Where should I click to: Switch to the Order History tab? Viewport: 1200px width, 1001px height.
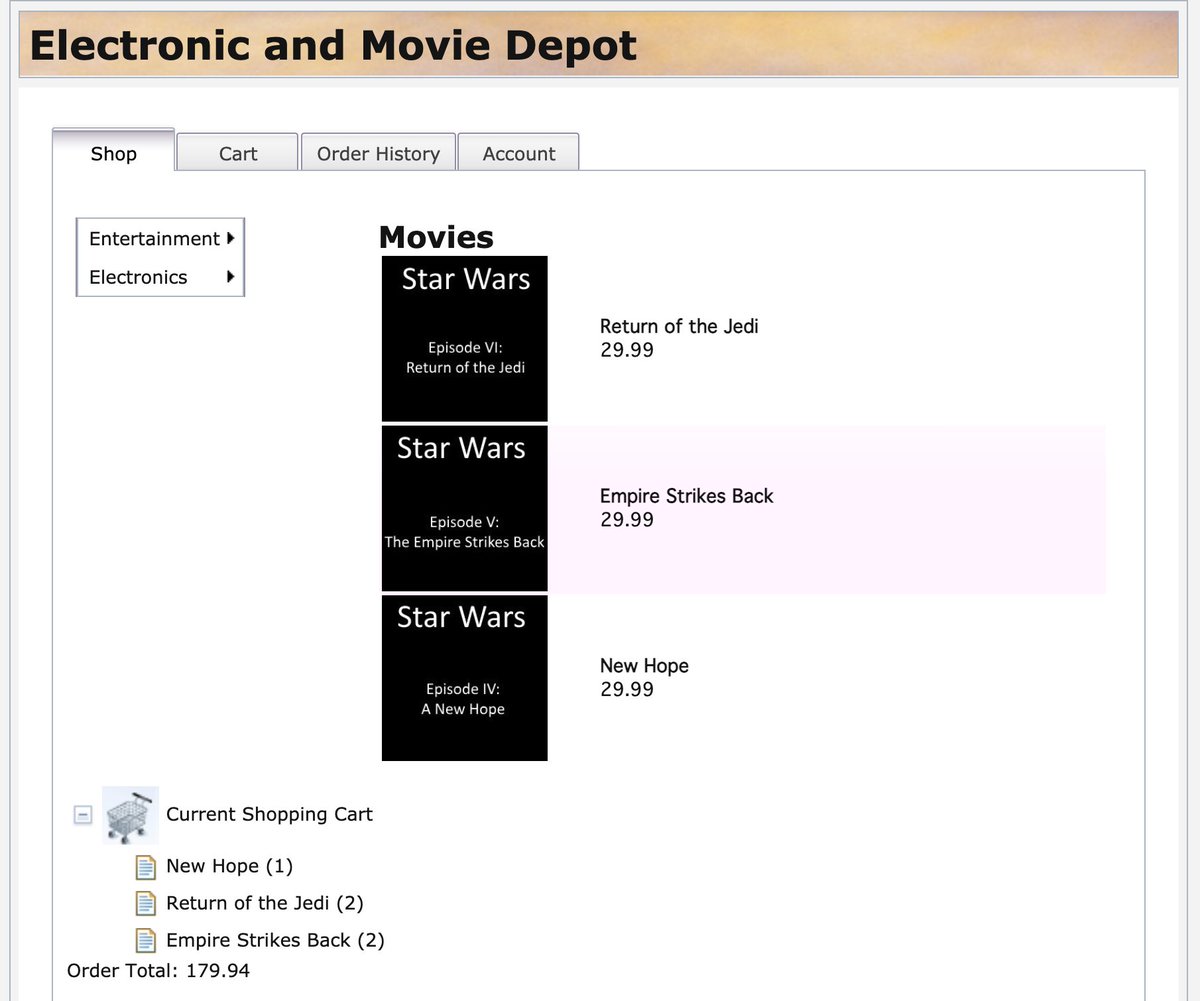click(x=378, y=153)
